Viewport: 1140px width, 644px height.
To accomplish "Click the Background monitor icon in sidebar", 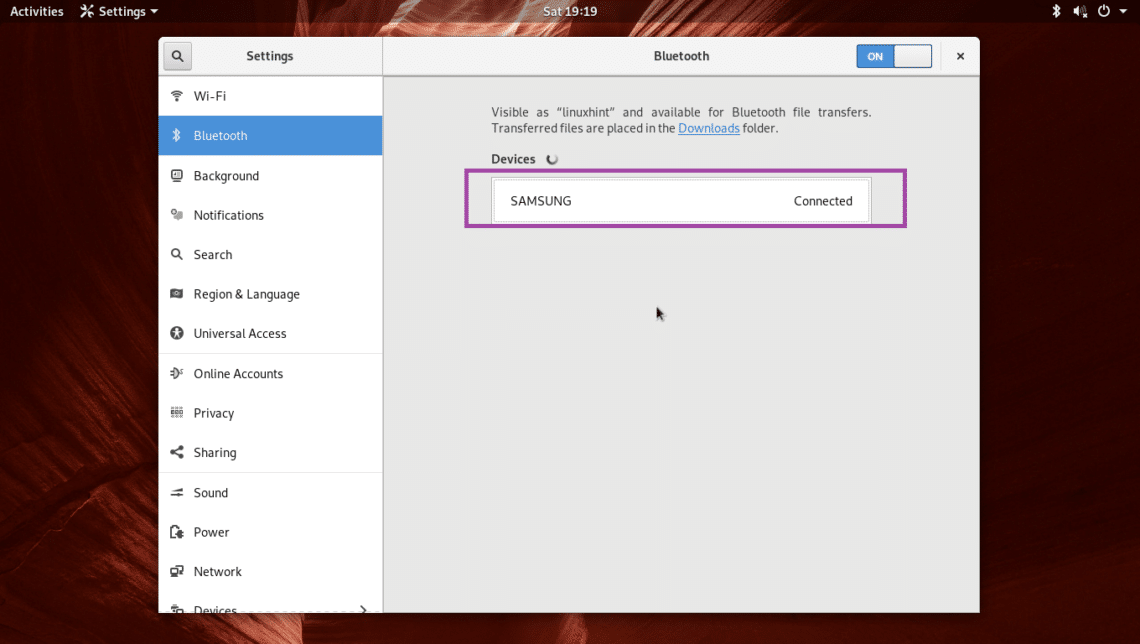I will point(177,176).
